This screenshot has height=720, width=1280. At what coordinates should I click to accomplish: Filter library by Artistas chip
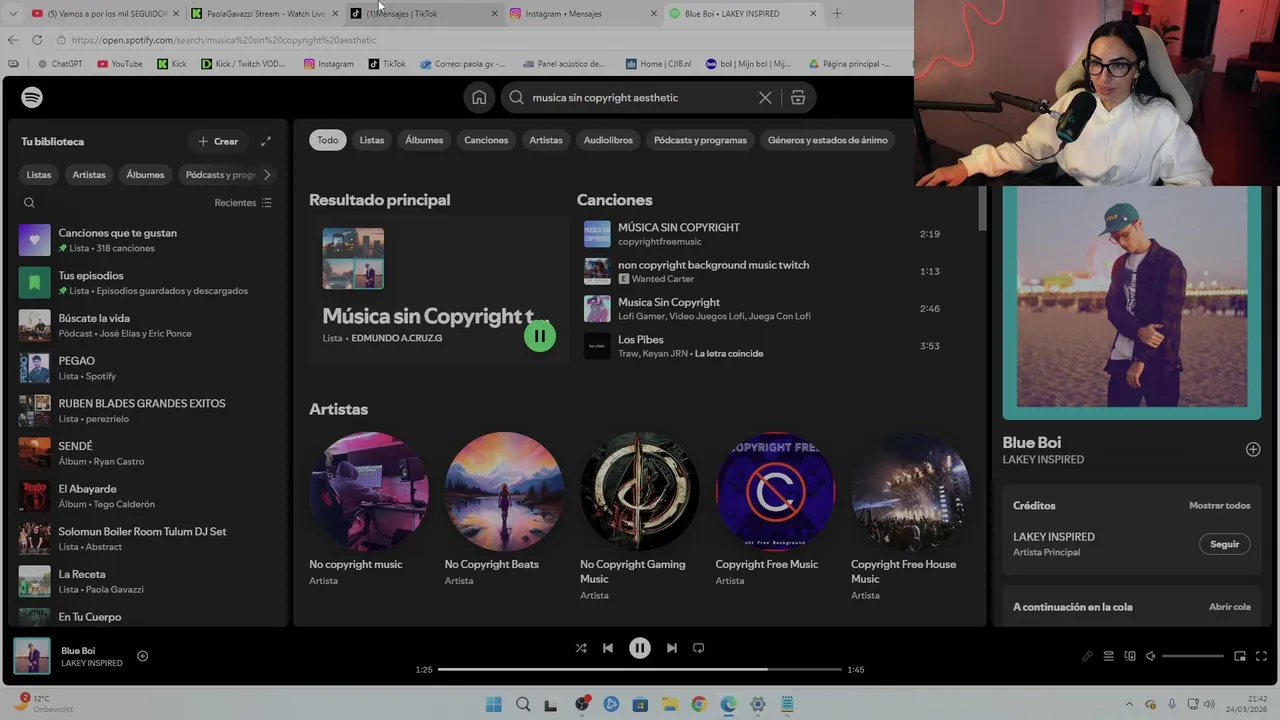pyautogui.click(x=89, y=175)
